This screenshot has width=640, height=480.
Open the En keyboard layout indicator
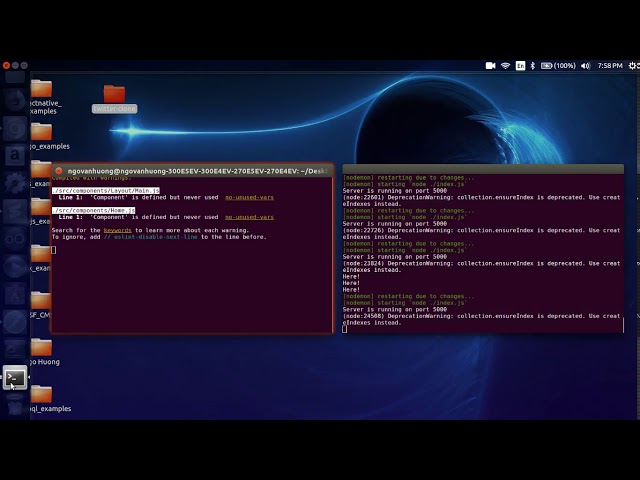[x=520, y=66]
